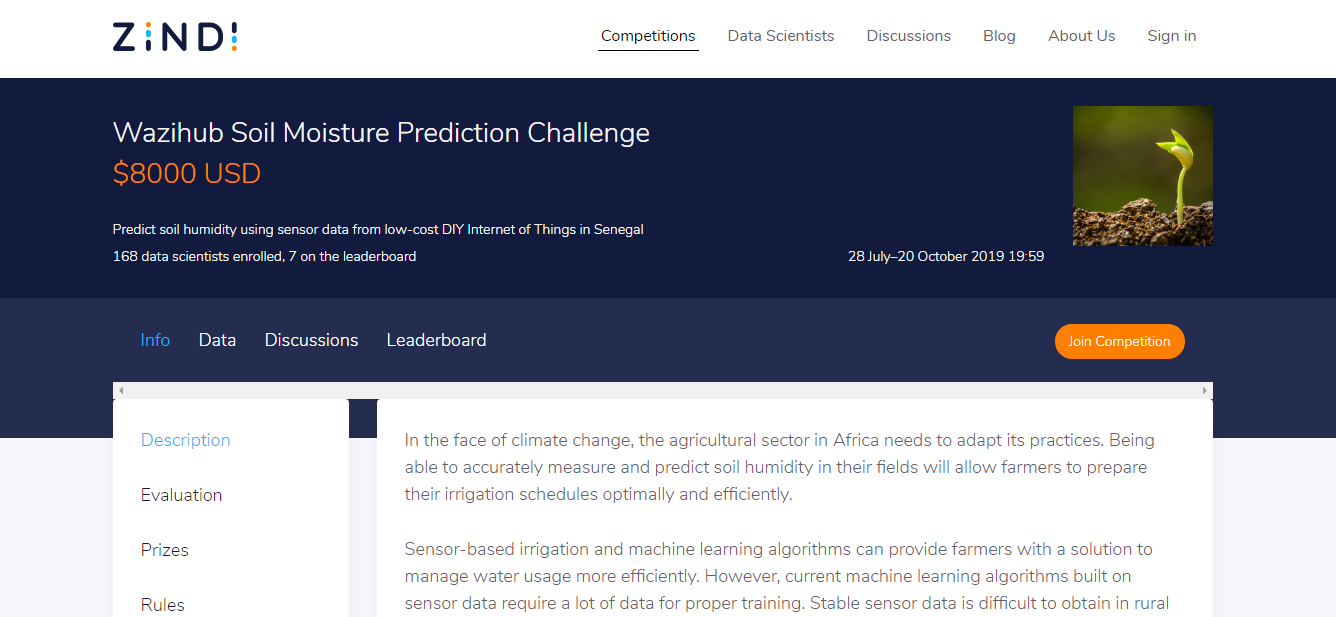This screenshot has width=1336, height=617.
Task: Click the right scrollbar arrow
Action: click(1204, 390)
